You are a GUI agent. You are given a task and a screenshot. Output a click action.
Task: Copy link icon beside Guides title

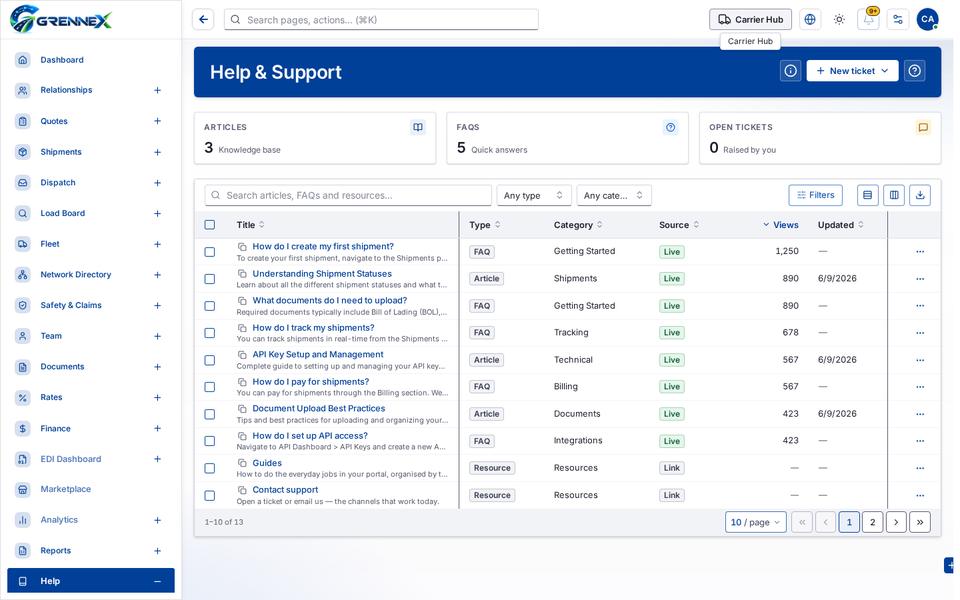pos(242,463)
